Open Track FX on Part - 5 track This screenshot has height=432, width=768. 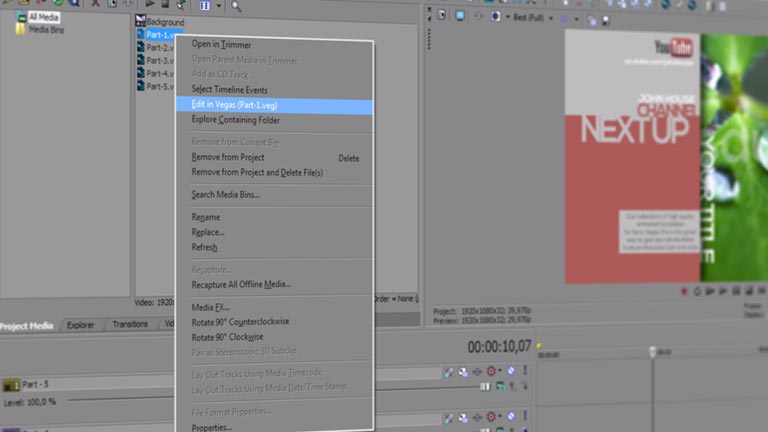477,372
